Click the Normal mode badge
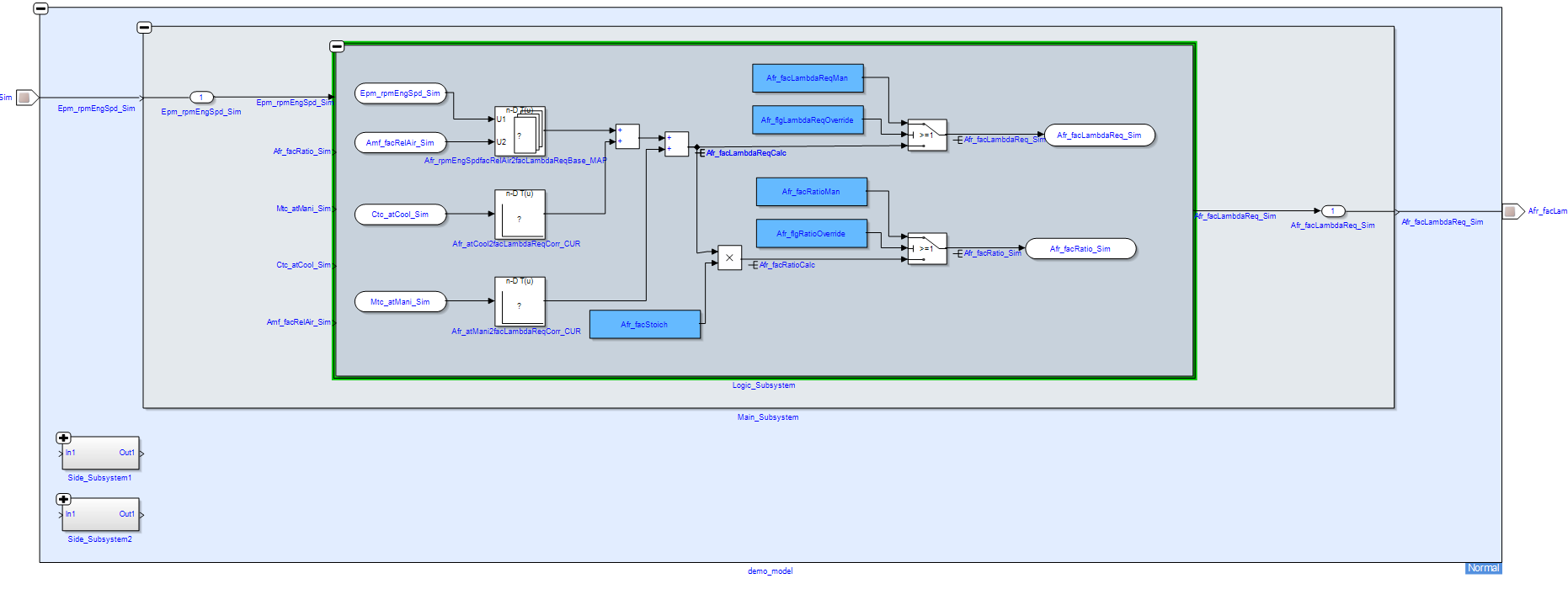The height and width of the screenshot is (589, 1568). [1483, 568]
